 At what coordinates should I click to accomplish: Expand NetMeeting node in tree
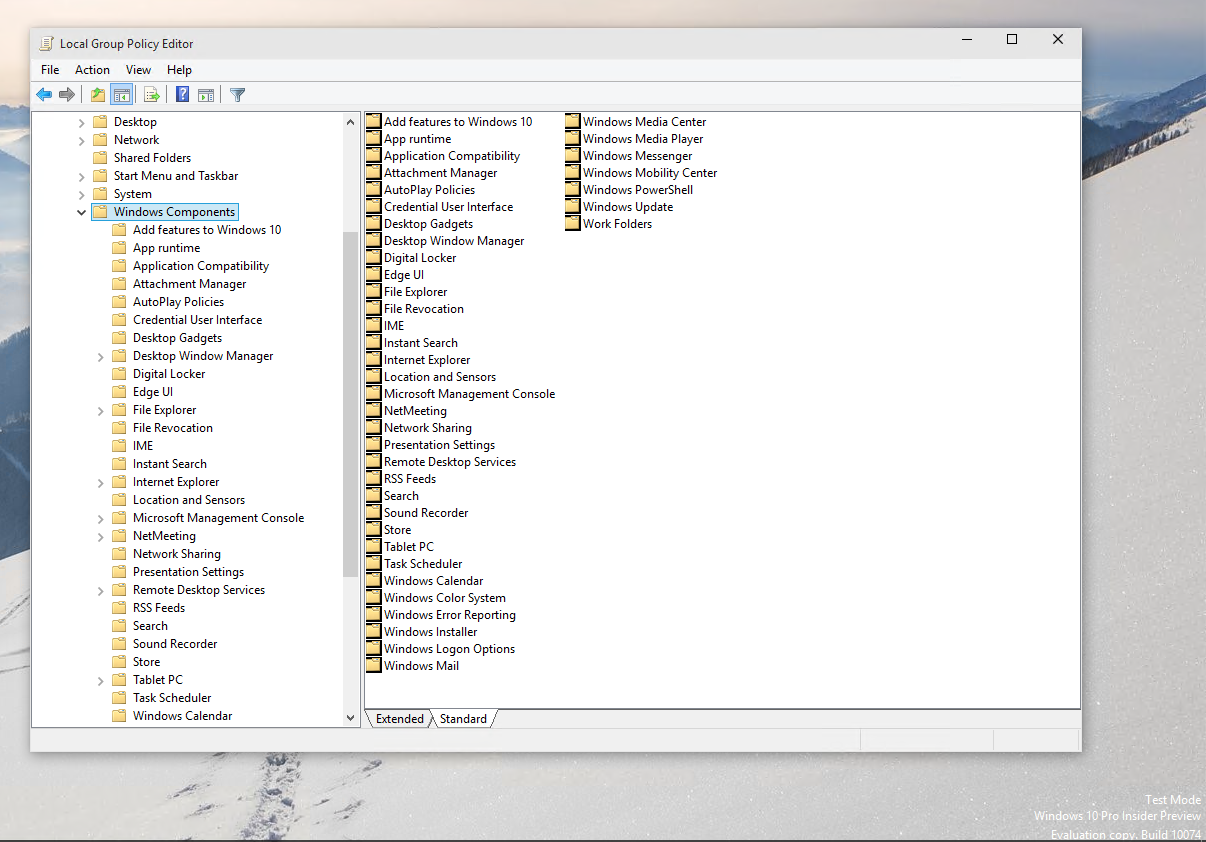[101, 536]
